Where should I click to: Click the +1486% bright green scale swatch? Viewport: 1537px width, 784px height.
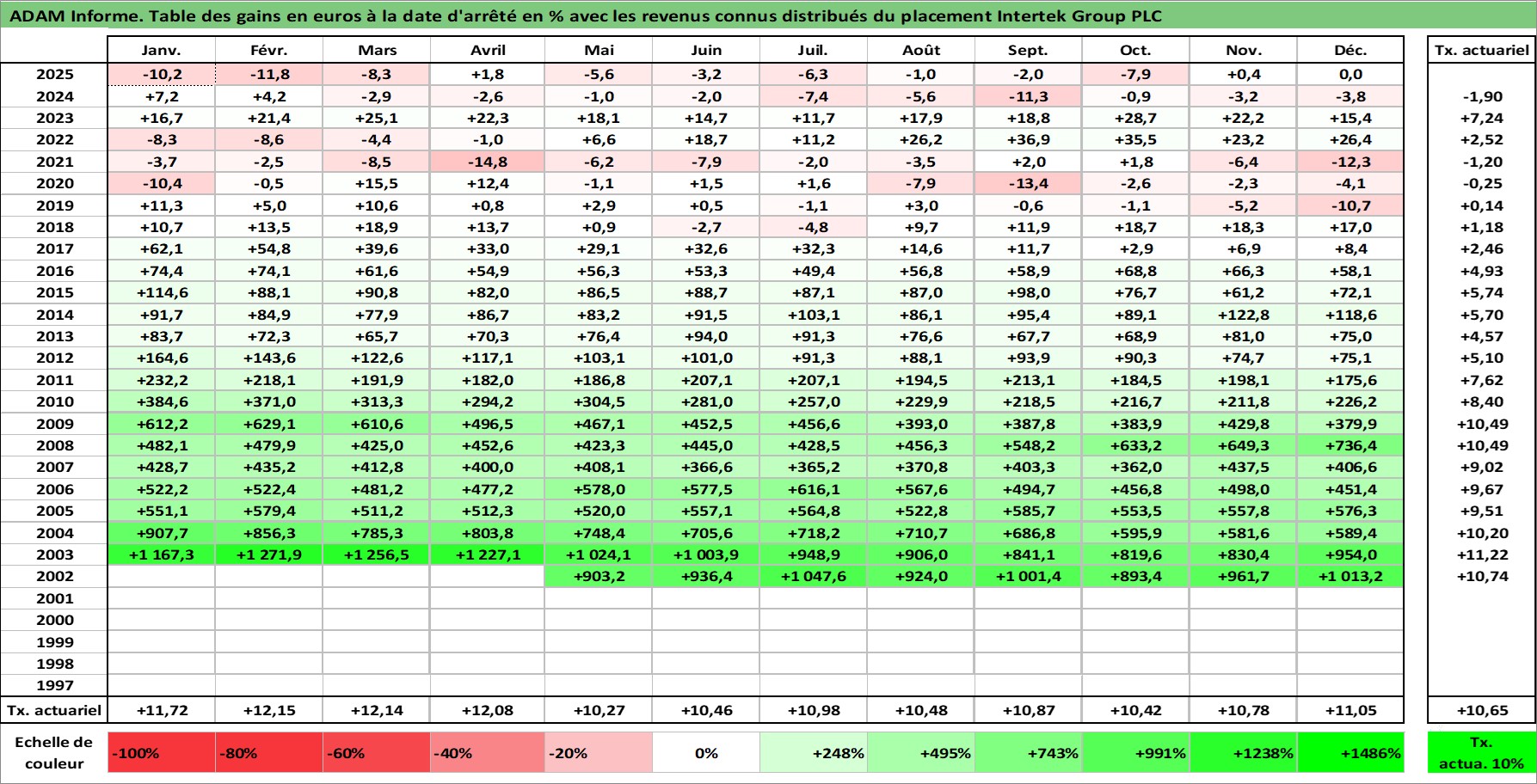click(1350, 753)
